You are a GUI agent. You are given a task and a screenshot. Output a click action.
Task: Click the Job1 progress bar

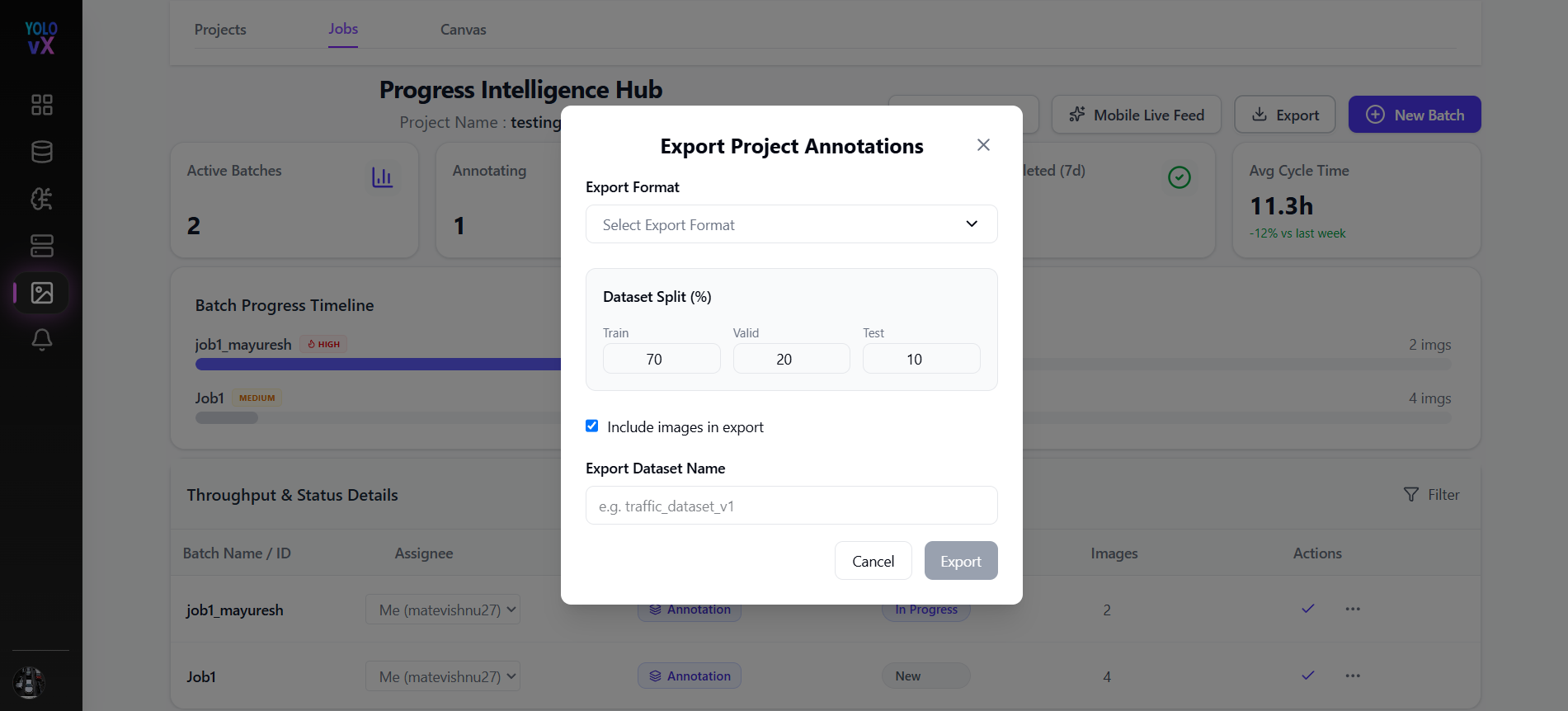point(822,418)
